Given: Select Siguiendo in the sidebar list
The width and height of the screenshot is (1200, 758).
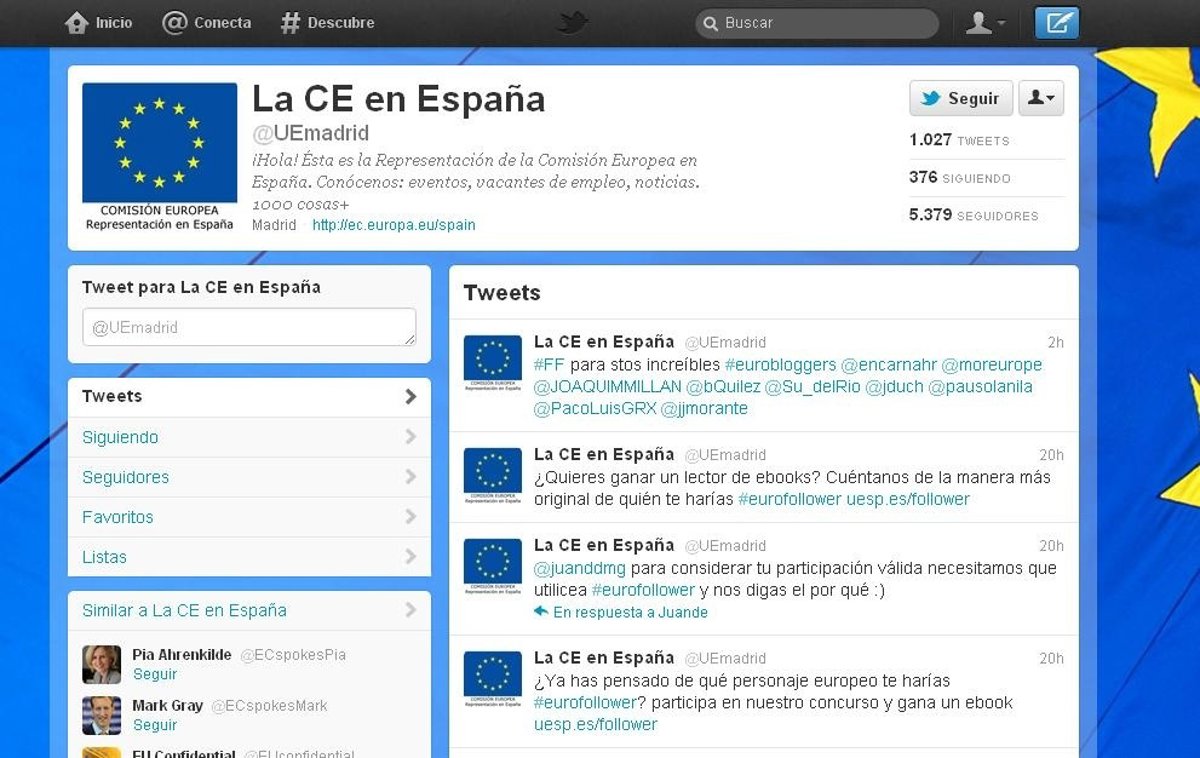Looking at the screenshot, I should pos(120,437).
